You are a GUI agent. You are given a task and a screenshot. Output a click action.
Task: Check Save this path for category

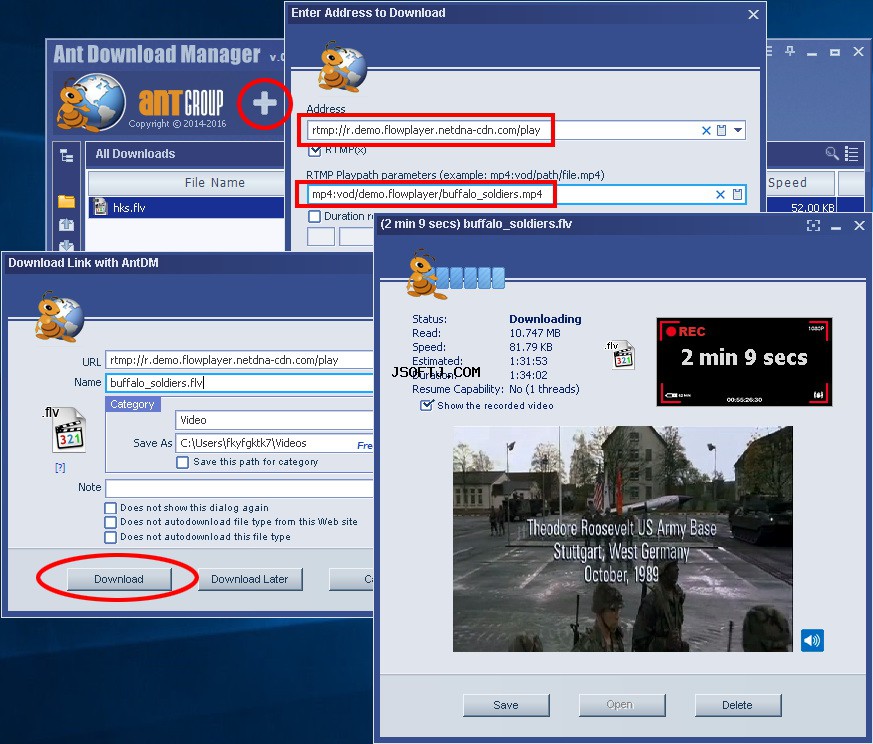coord(182,462)
